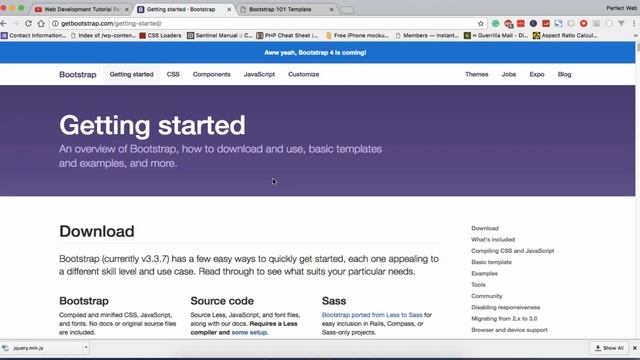Jump to Examples in sidebar
The width and height of the screenshot is (640, 360).
484,273
